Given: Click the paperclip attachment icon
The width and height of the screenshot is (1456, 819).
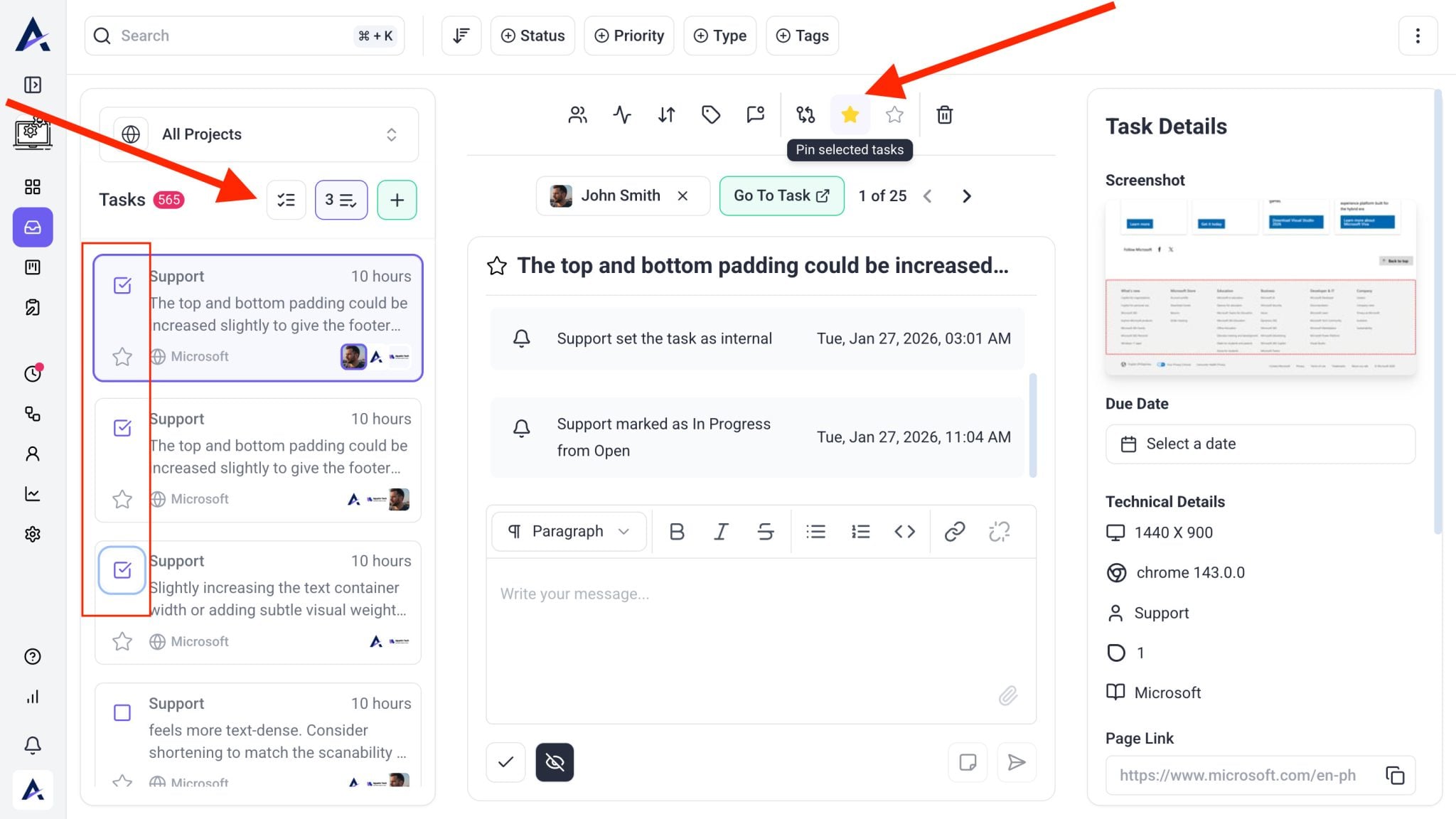Looking at the screenshot, I should (1007, 695).
